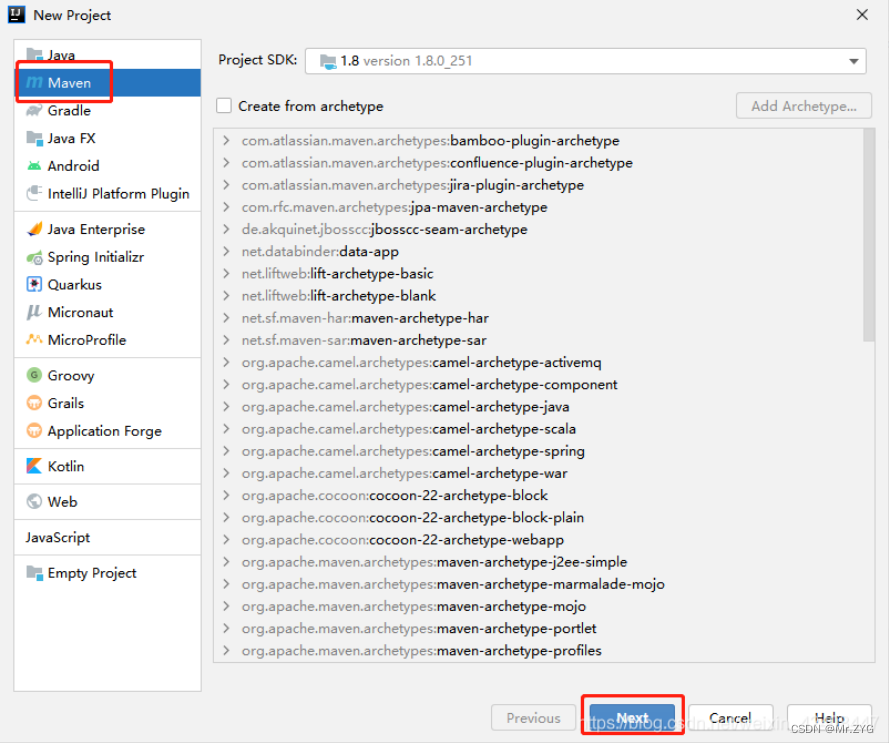Expand lift-archetype-basic entry
The image size is (889, 743).
coord(226,273)
